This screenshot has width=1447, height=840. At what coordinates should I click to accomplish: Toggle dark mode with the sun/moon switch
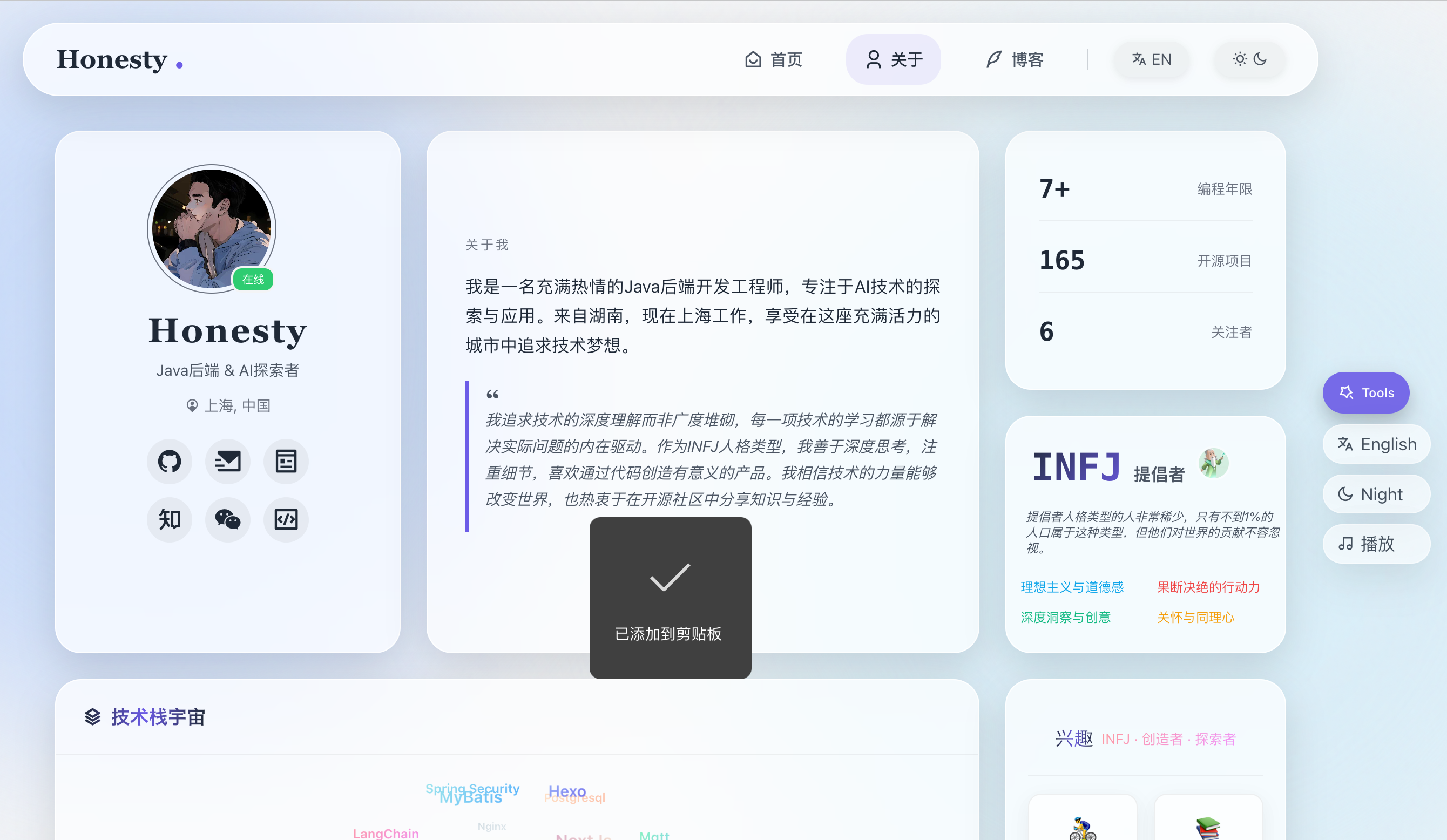[x=1249, y=59]
